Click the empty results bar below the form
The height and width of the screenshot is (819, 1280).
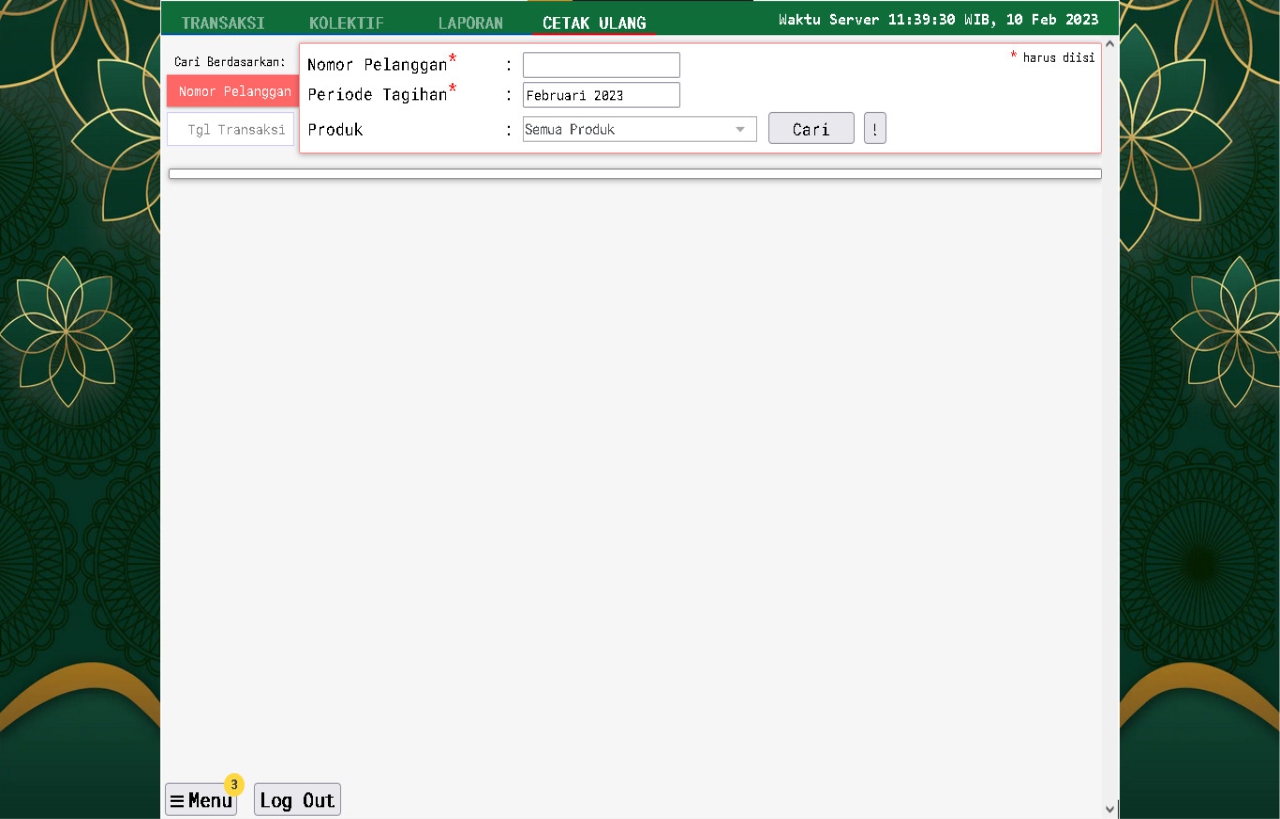pos(635,174)
